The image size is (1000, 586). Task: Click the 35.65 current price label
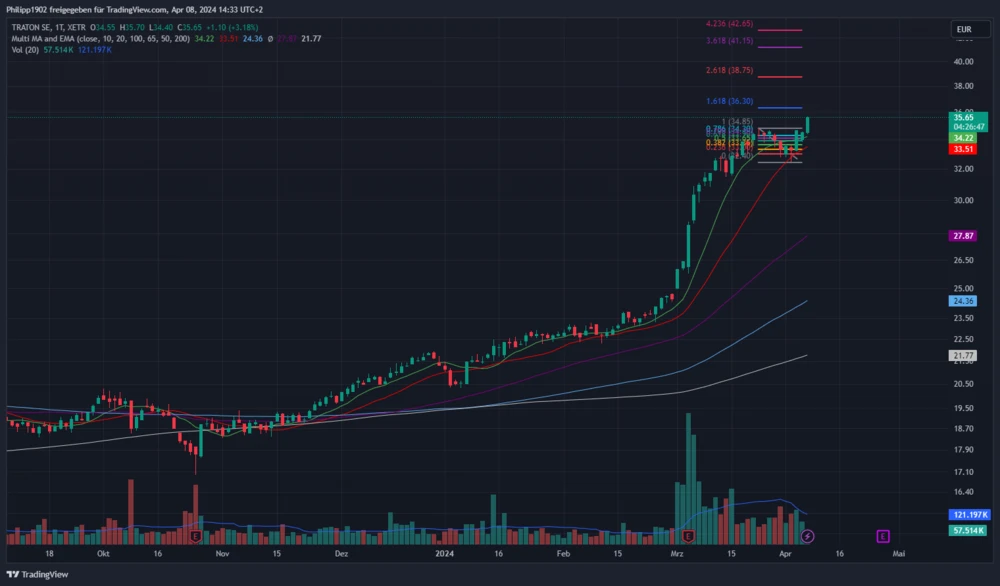[x=963, y=117]
